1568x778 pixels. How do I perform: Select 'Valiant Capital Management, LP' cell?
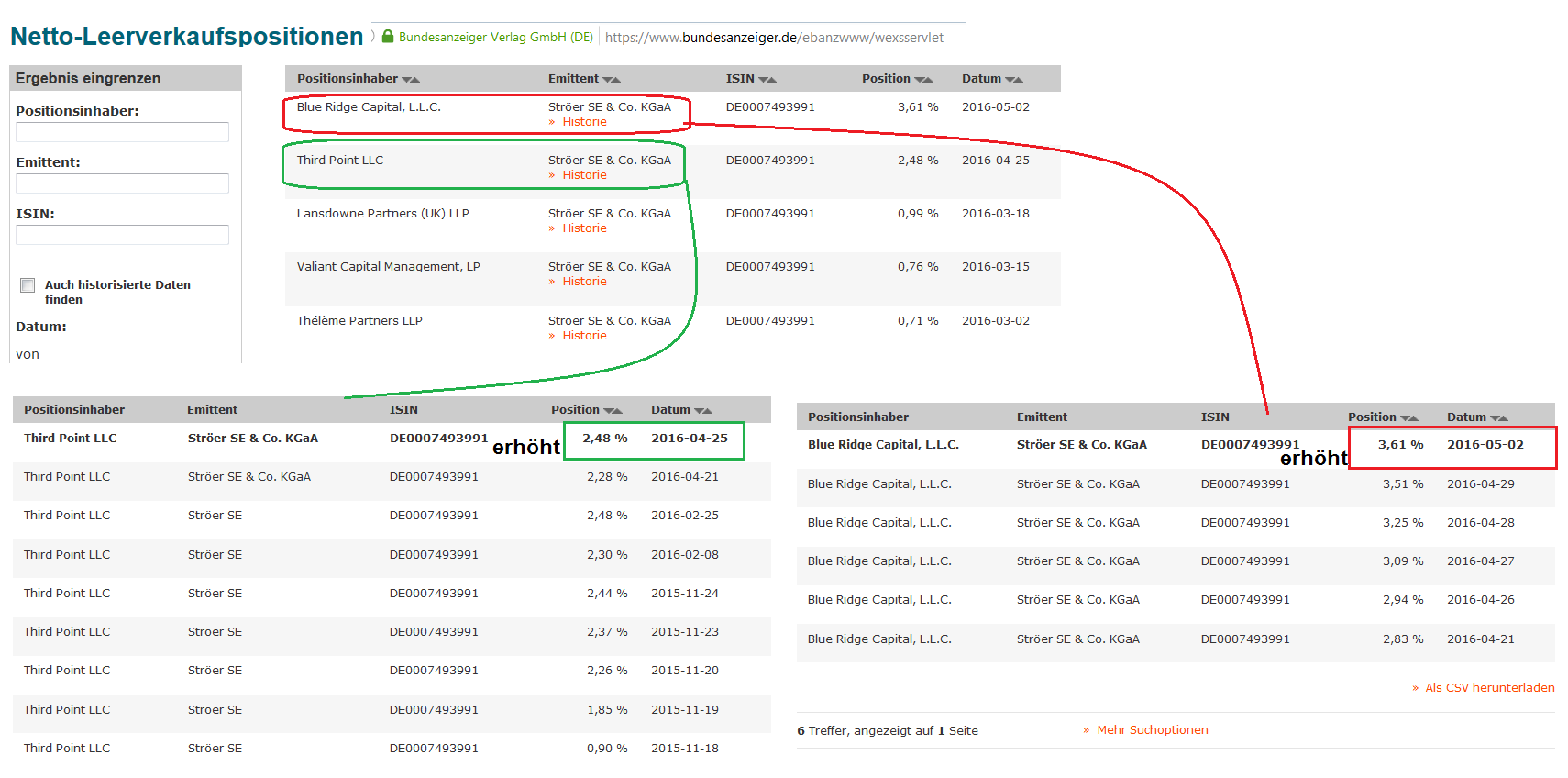388,267
